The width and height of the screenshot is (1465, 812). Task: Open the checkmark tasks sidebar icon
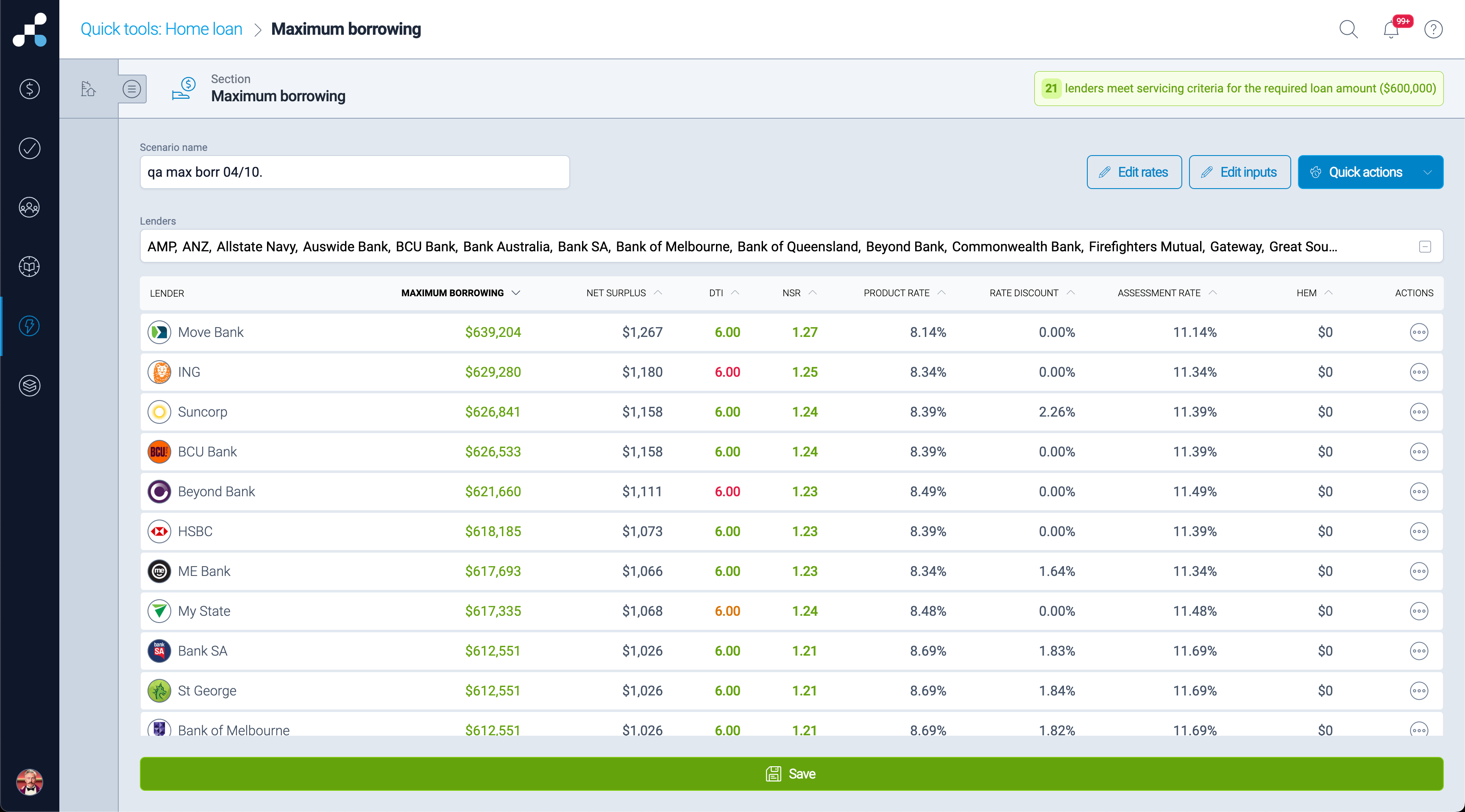(30, 148)
